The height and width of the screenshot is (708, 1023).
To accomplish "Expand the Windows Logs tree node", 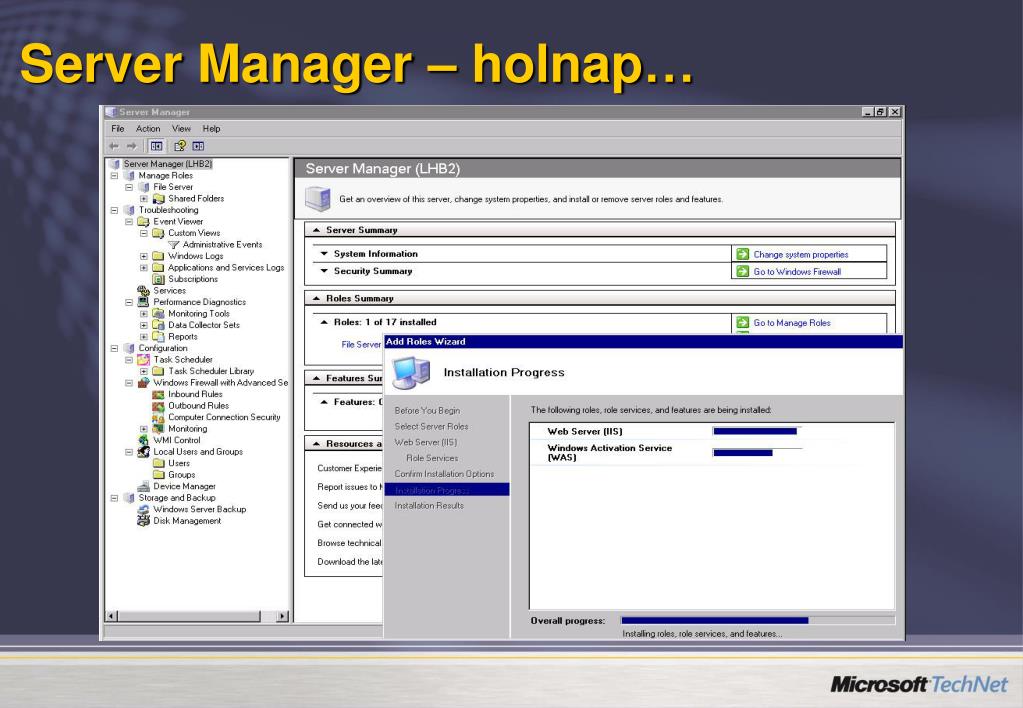I will (144, 256).
